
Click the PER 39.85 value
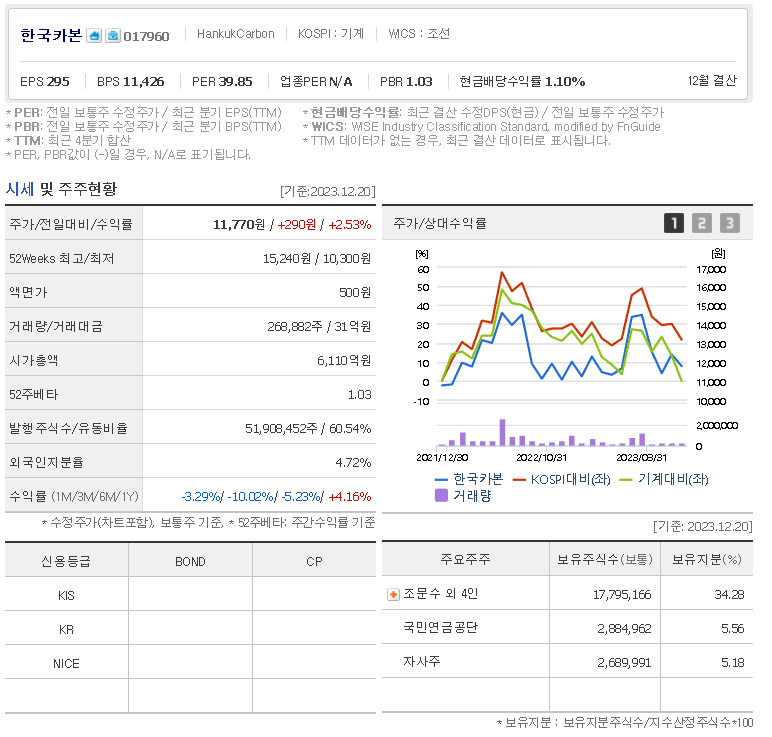click(x=222, y=82)
